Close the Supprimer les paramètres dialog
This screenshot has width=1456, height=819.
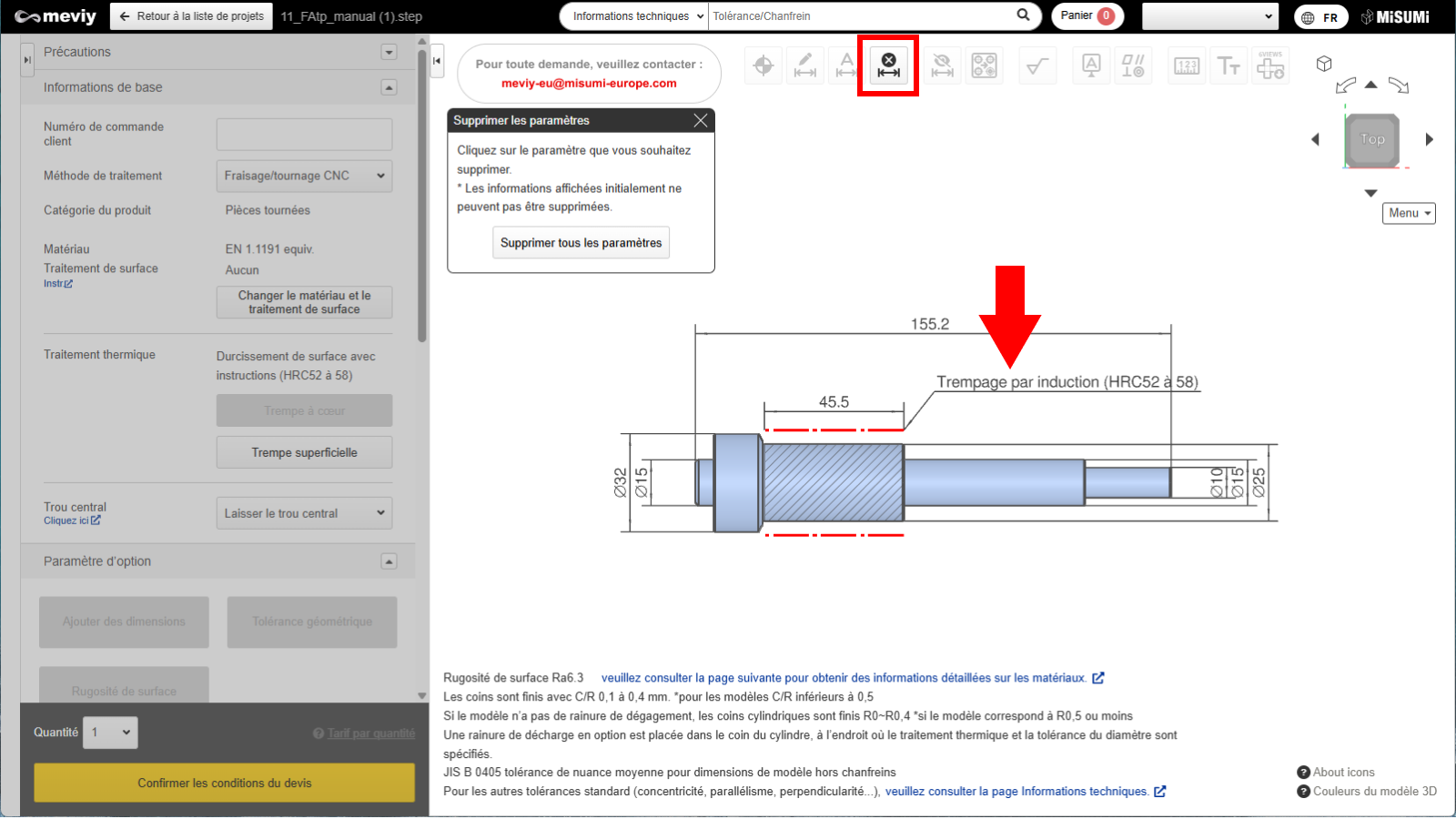(x=700, y=120)
